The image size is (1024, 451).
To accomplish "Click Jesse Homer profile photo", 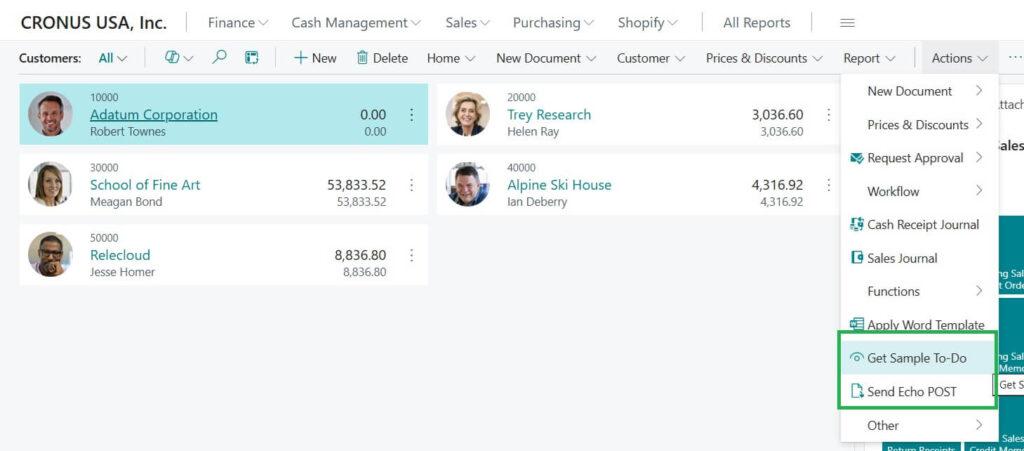I will click(x=50, y=254).
